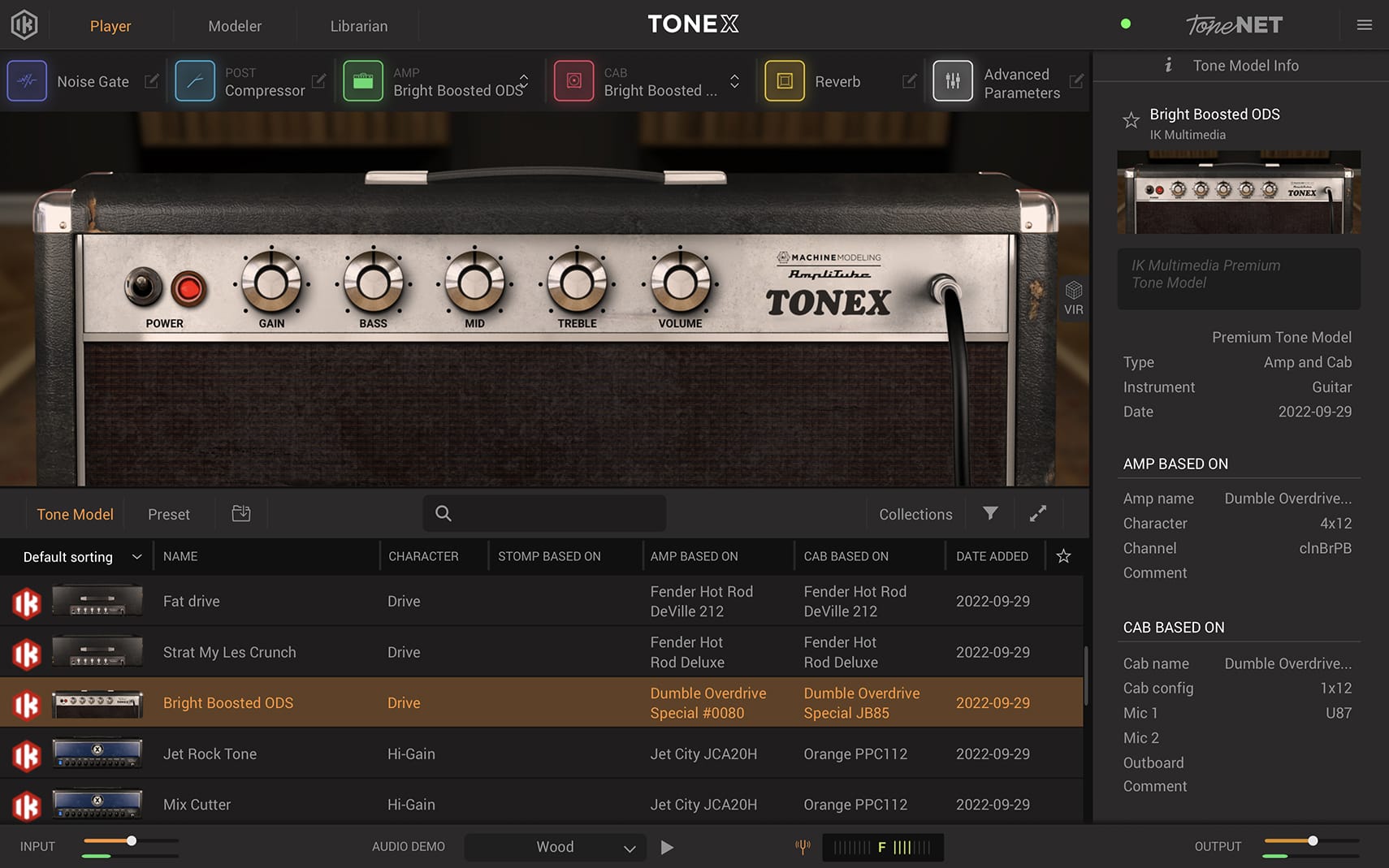Toggle the POWER switch on the amp
The image size is (1389, 868).
click(143, 285)
